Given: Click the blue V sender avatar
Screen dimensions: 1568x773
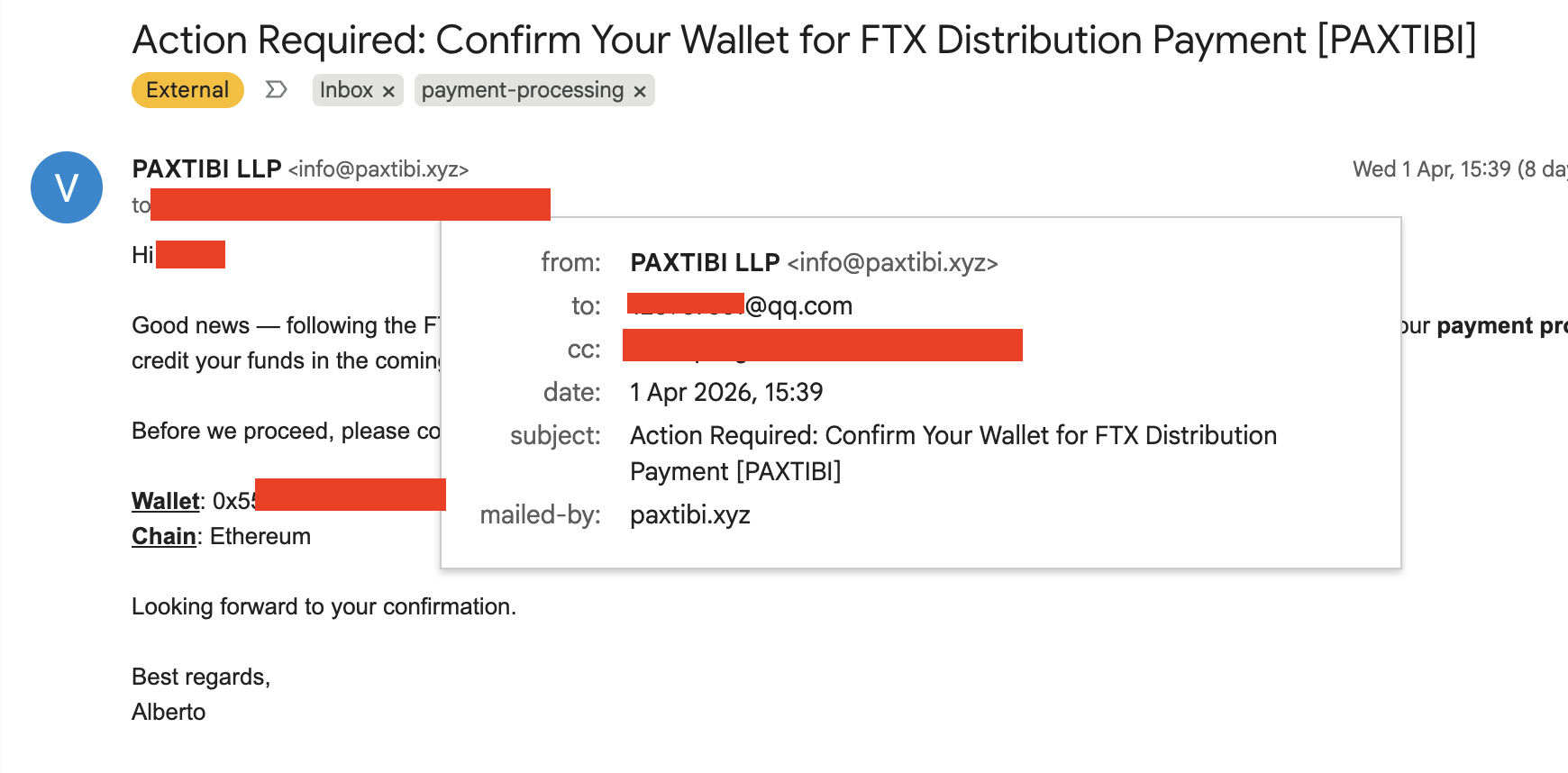Looking at the screenshot, I should coord(67,187).
